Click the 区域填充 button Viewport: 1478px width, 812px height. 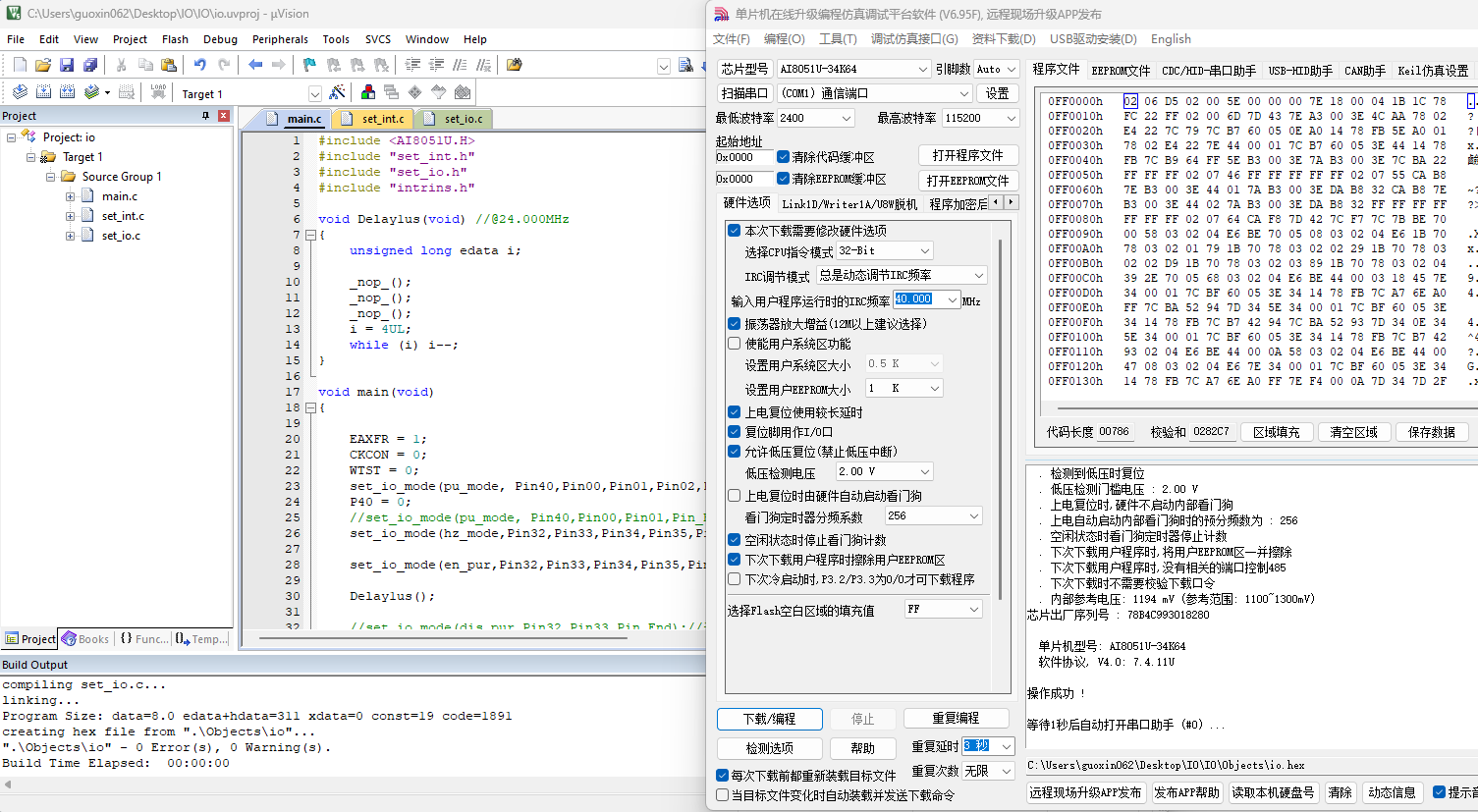[x=1277, y=432]
